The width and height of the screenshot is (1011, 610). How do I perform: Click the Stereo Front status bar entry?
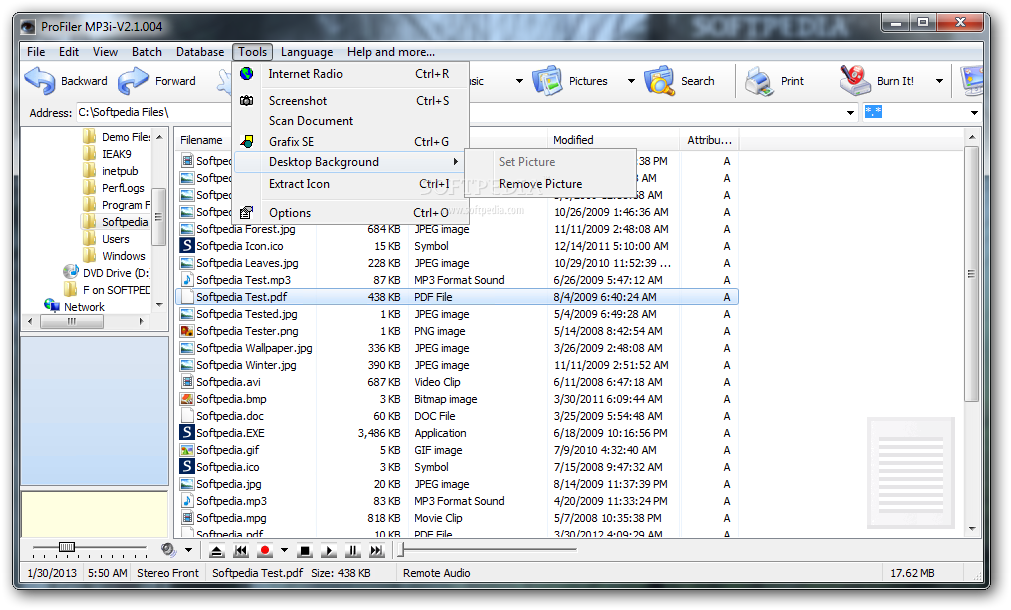pyautogui.click(x=168, y=573)
